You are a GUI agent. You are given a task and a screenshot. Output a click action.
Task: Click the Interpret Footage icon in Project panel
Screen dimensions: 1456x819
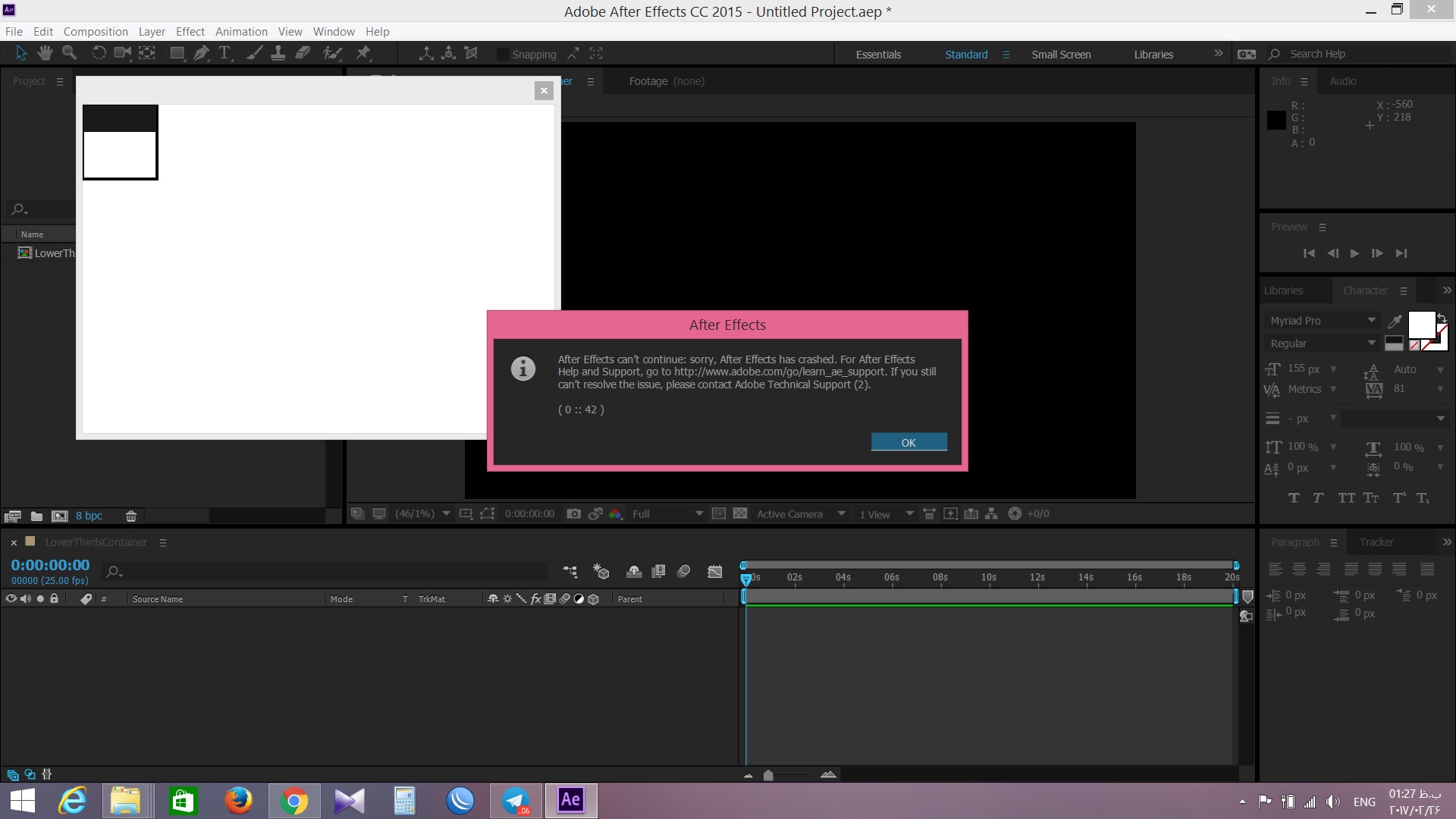(12, 516)
